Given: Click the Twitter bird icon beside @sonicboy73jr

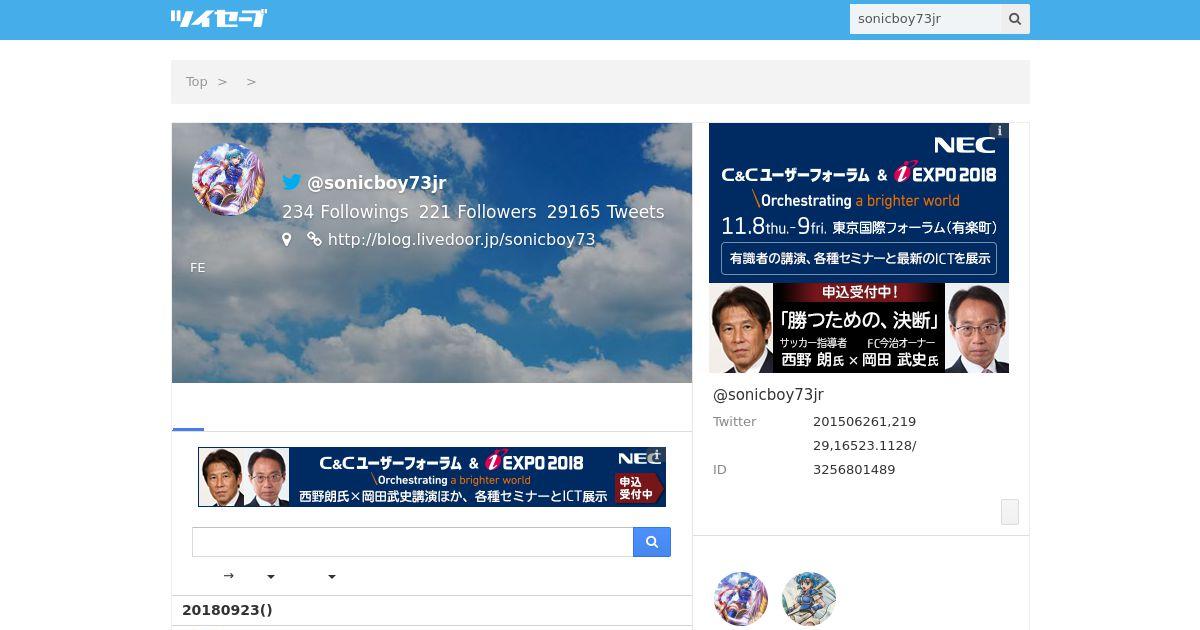Looking at the screenshot, I should (x=291, y=182).
